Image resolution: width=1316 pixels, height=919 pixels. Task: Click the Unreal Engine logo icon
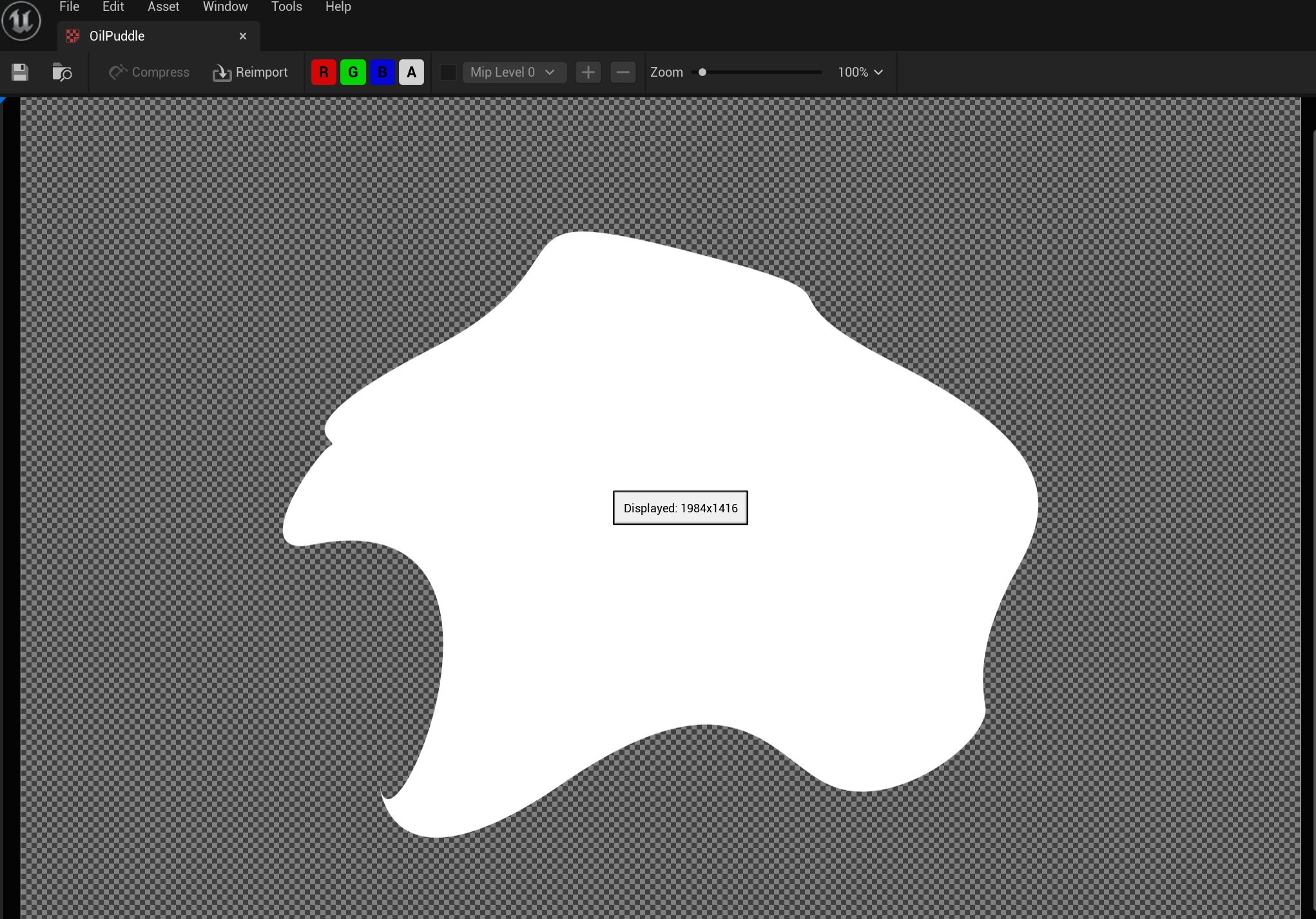click(x=21, y=21)
